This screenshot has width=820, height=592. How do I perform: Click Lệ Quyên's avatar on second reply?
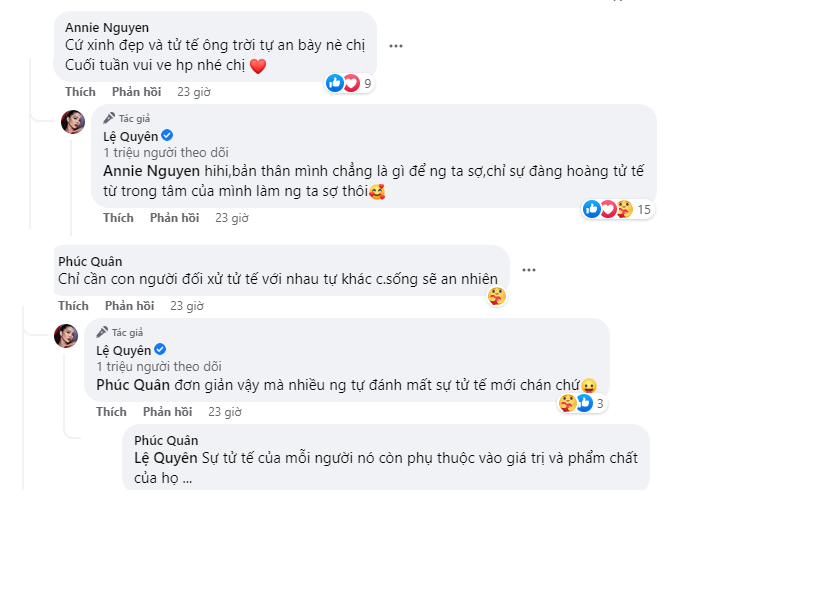[66, 336]
